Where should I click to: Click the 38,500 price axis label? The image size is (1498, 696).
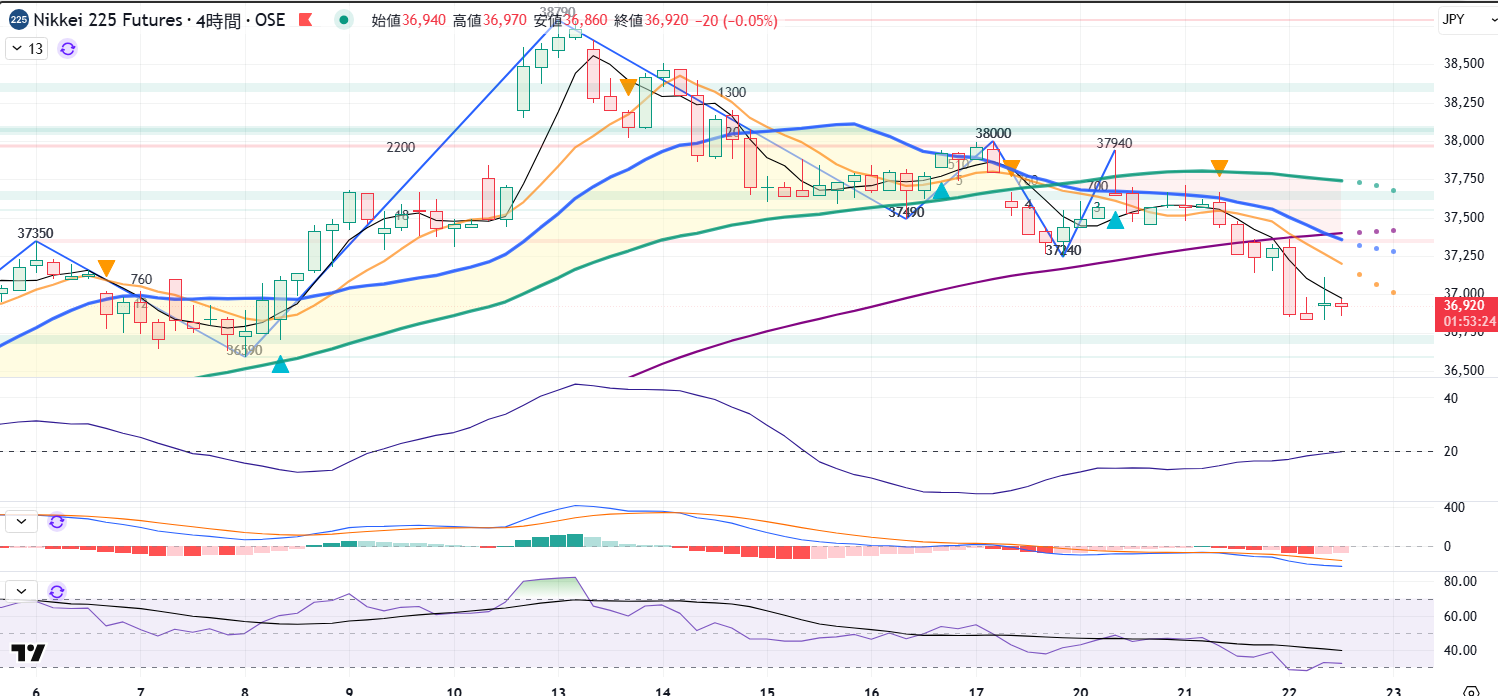[x=1465, y=63]
